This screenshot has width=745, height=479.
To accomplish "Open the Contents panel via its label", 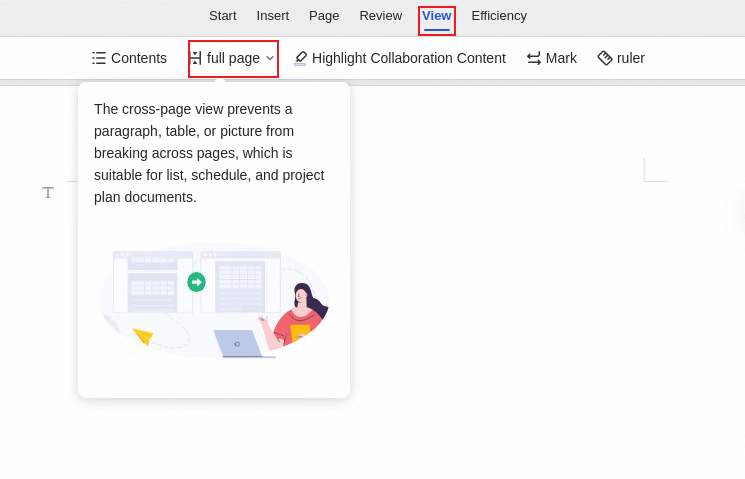I will tap(139, 58).
